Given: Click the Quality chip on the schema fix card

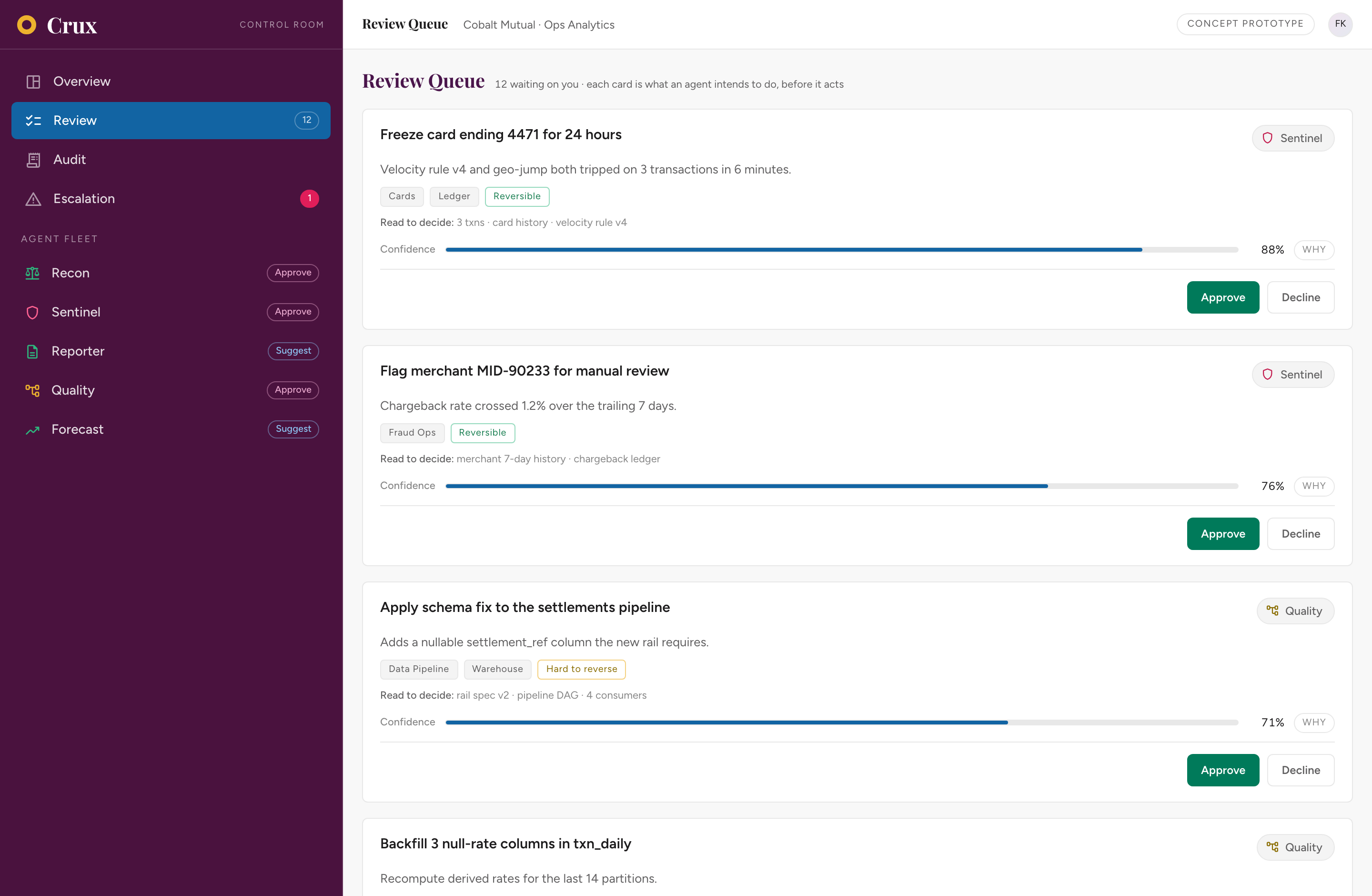Looking at the screenshot, I should tap(1295, 611).
